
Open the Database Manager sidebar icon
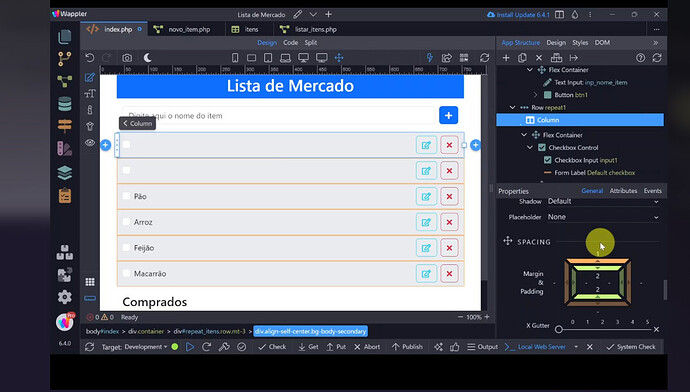tap(65, 104)
